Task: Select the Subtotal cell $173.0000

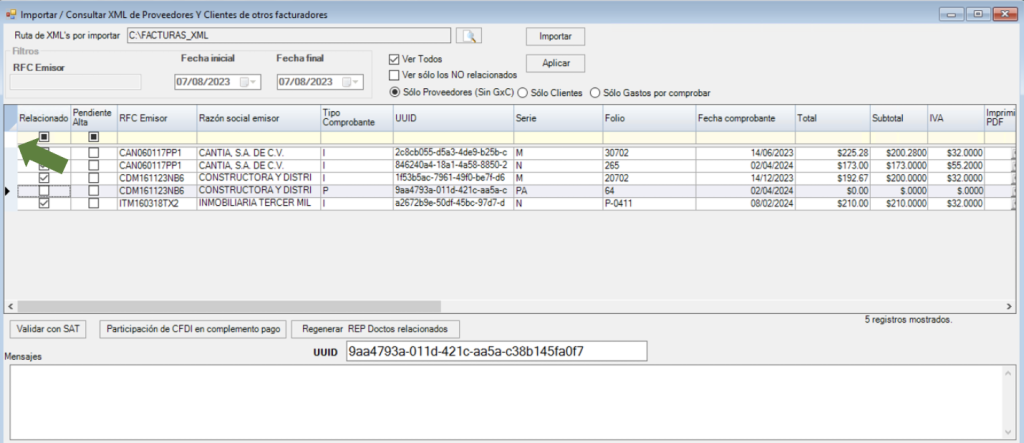Action: [899, 165]
